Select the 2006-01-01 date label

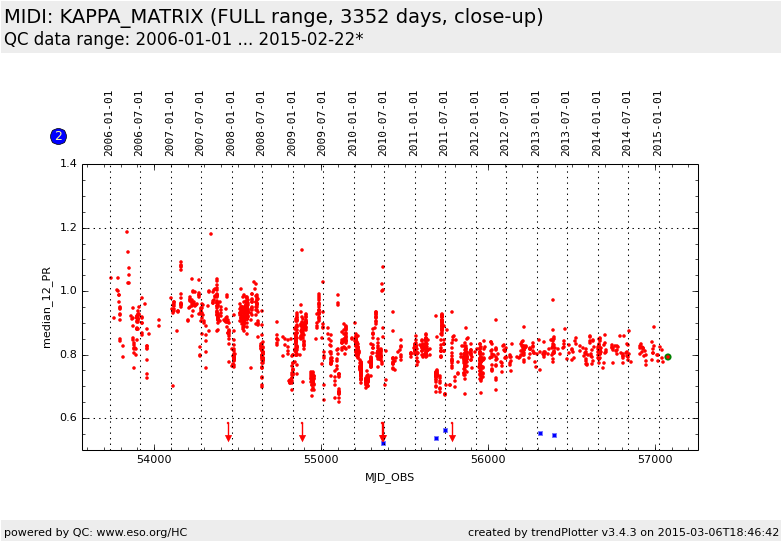point(109,123)
